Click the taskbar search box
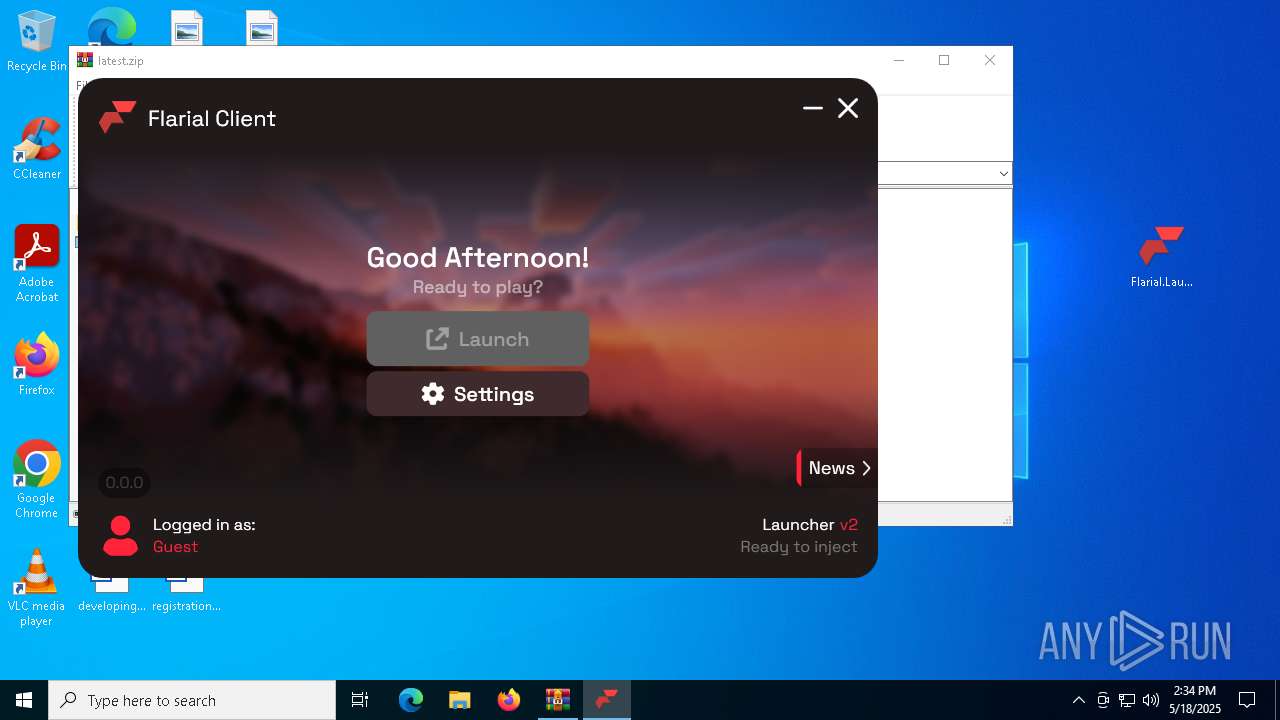Screen dimensions: 1280x720 pos(192,700)
